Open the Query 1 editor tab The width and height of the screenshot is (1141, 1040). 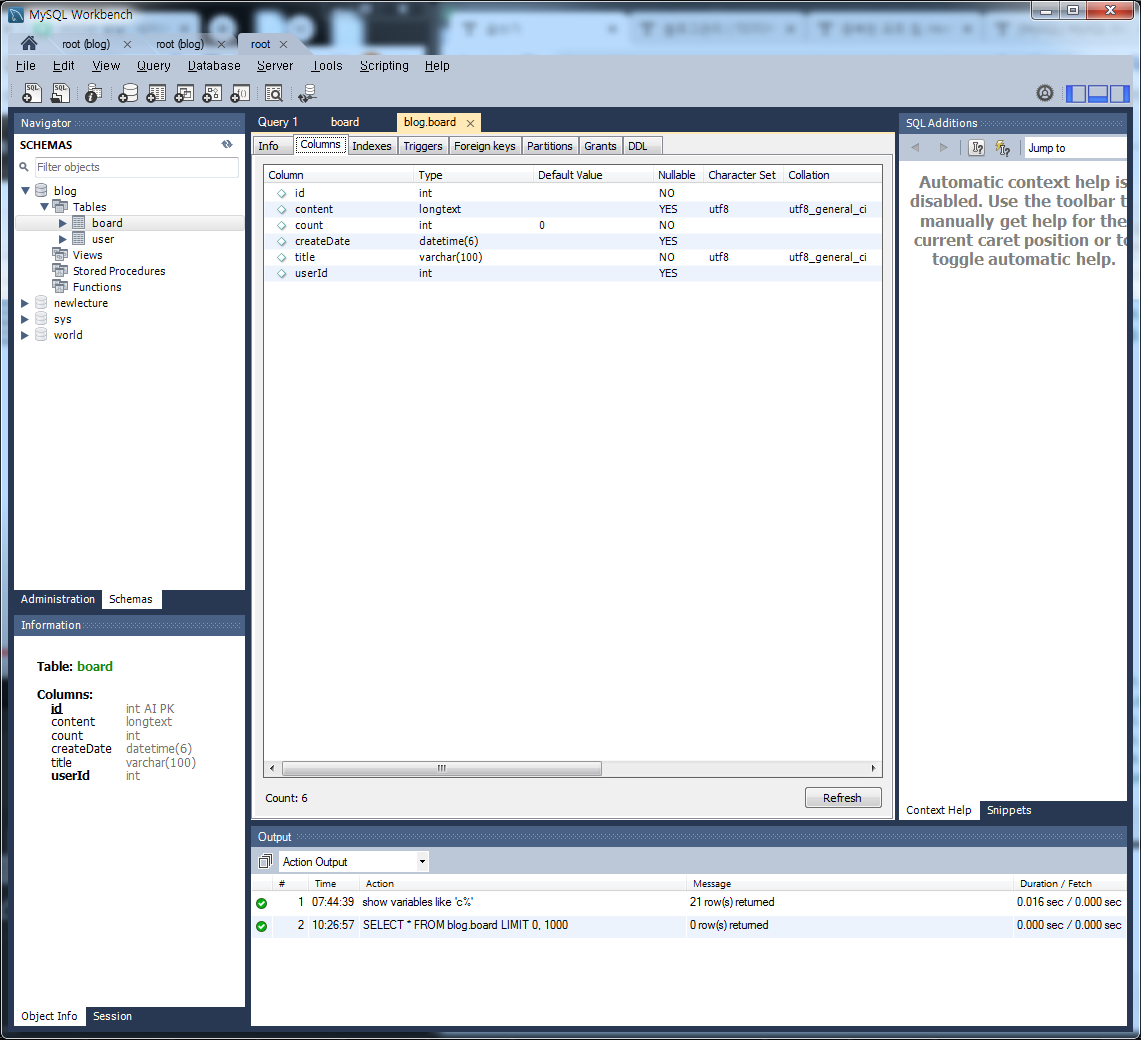(278, 122)
